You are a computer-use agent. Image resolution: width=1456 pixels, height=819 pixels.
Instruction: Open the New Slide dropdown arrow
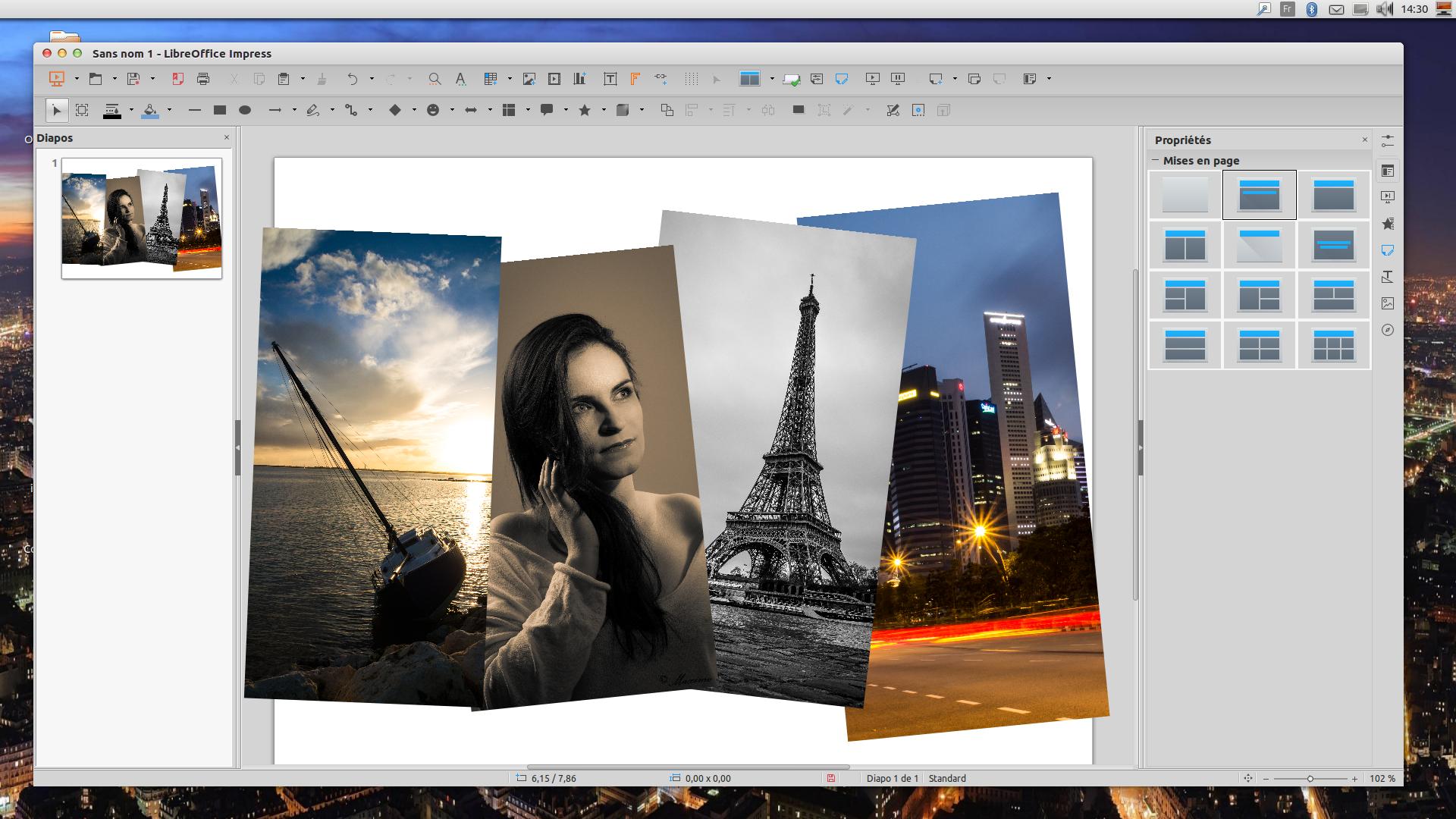click(955, 79)
